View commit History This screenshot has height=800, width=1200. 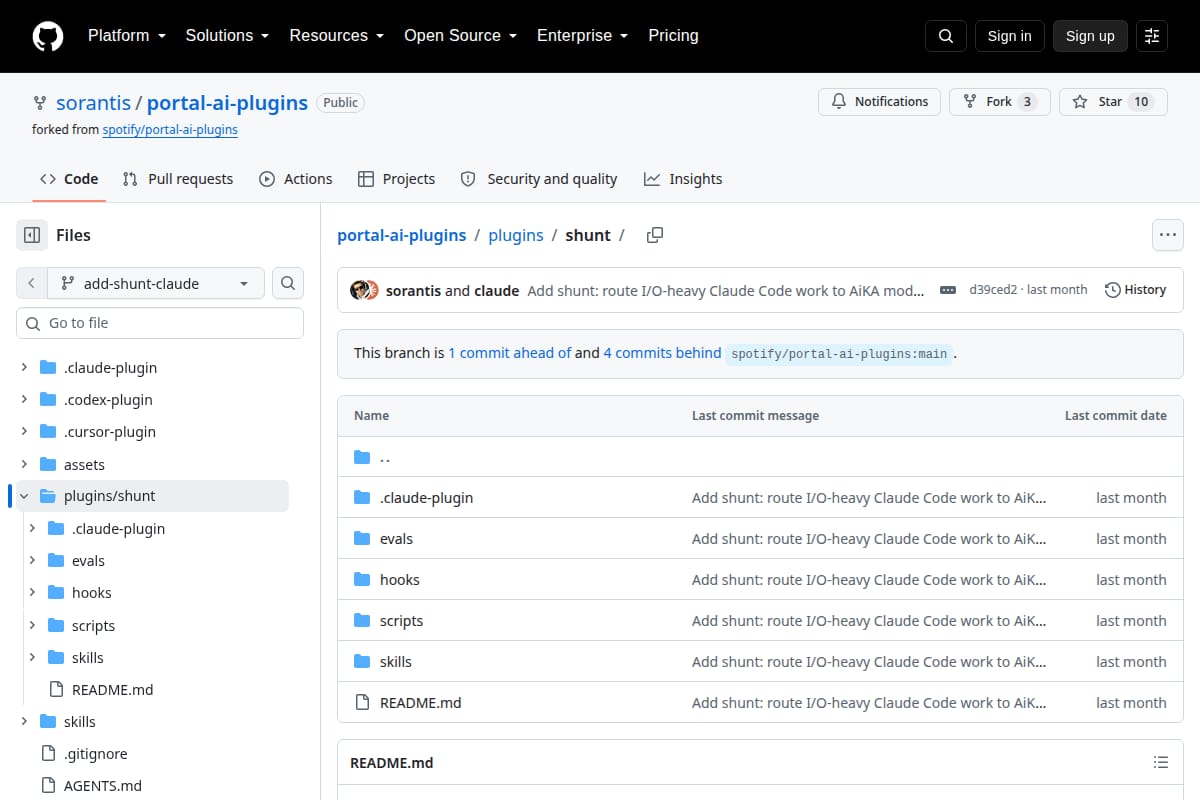click(x=1135, y=290)
